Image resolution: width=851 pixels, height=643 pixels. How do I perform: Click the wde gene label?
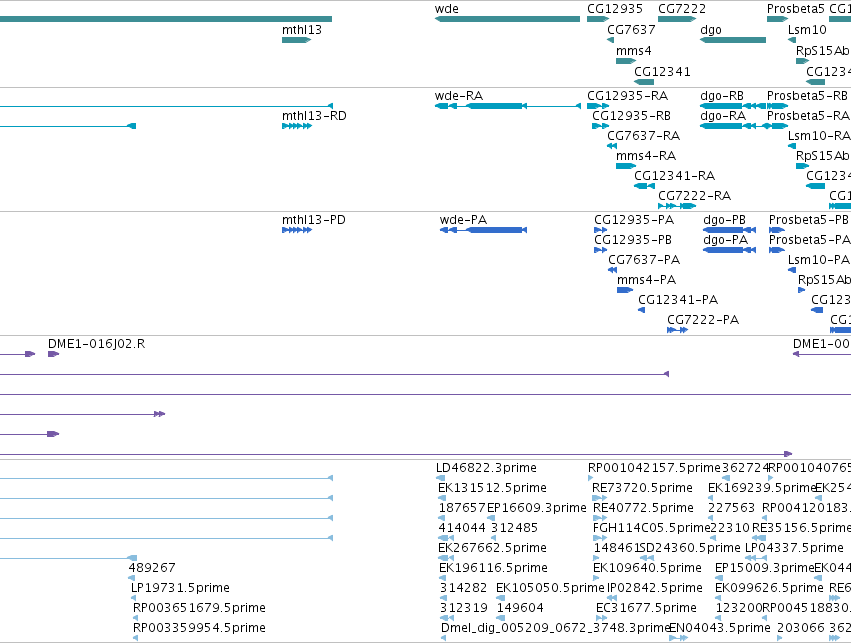tap(446, 9)
